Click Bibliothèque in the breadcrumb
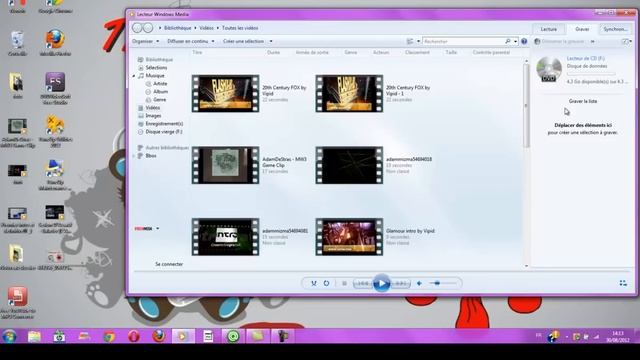 coord(178,28)
